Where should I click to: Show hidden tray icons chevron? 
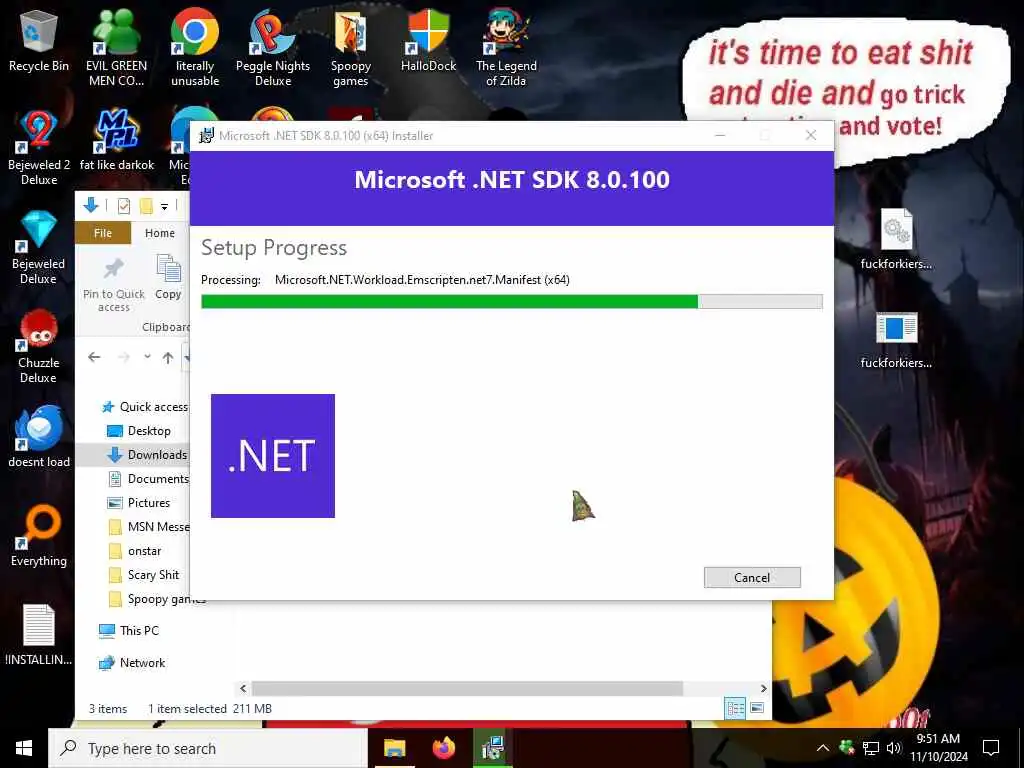click(823, 748)
